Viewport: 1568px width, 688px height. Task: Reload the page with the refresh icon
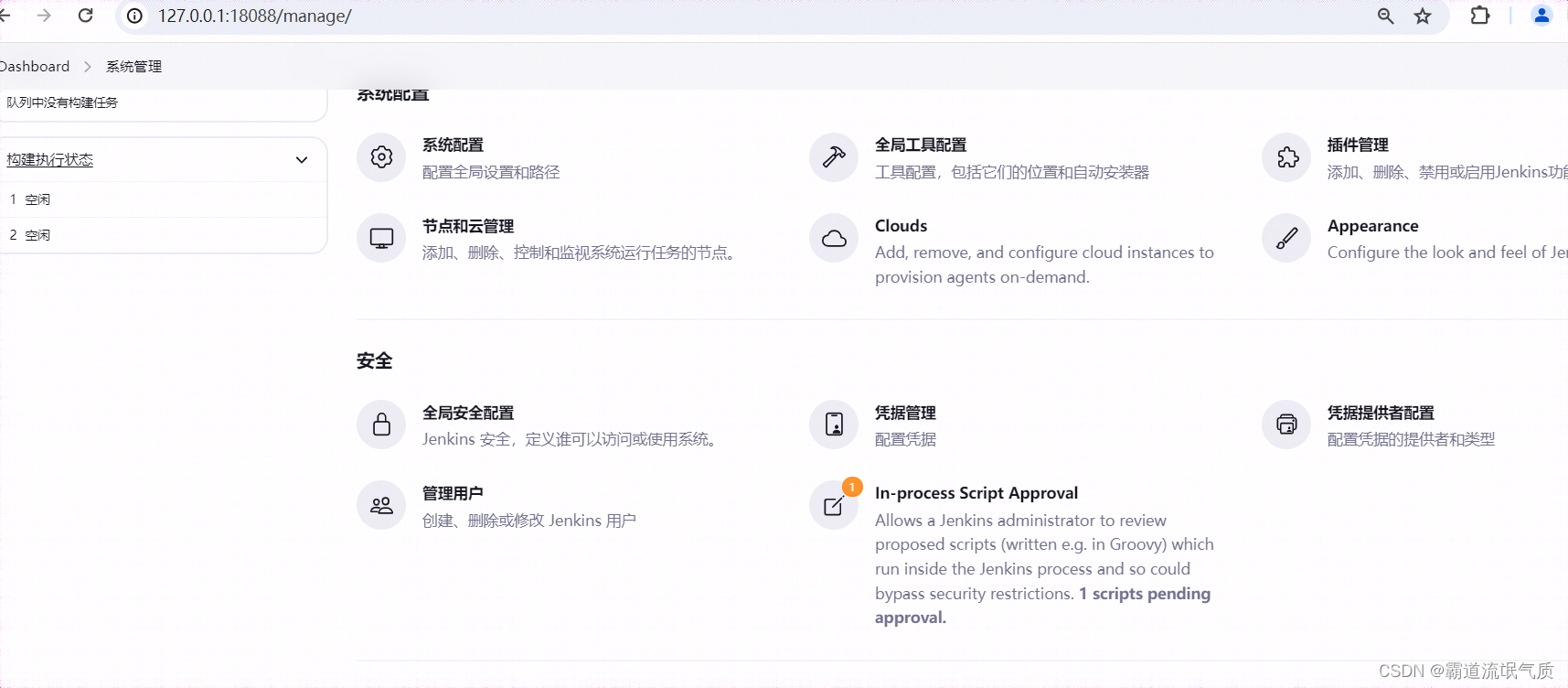click(x=86, y=16)
